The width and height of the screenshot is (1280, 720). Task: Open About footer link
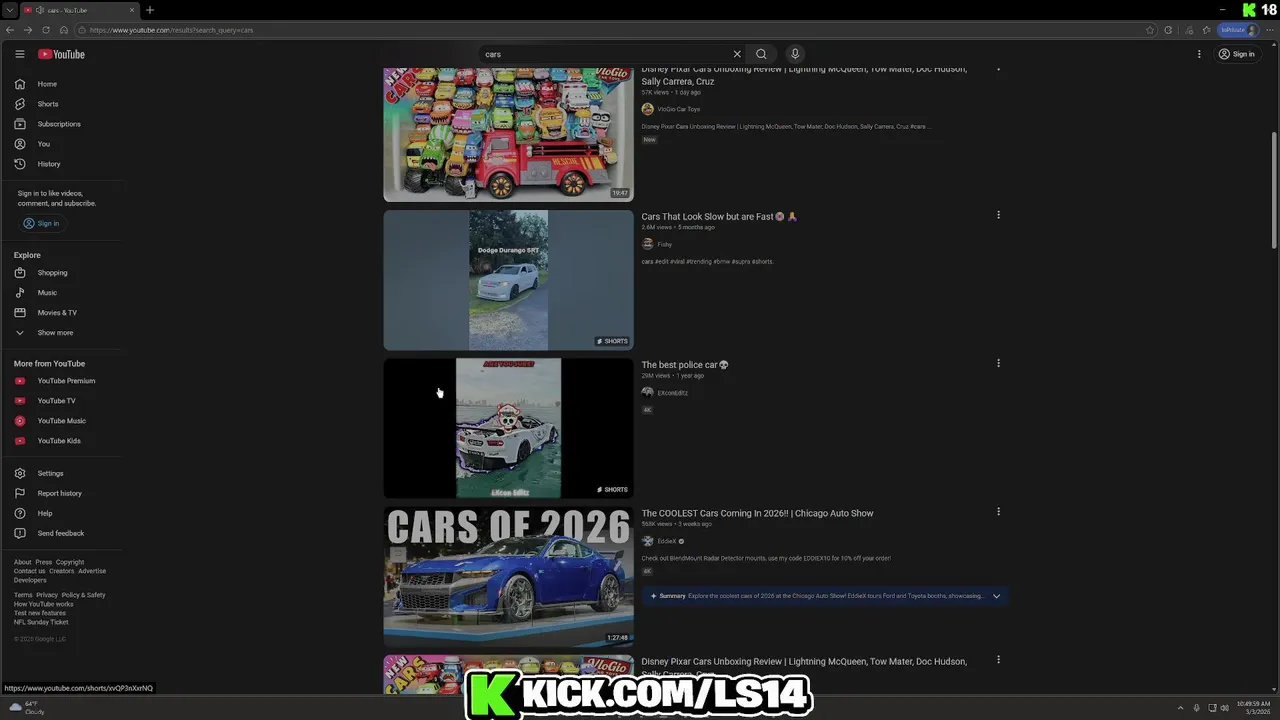coord(22,562)
